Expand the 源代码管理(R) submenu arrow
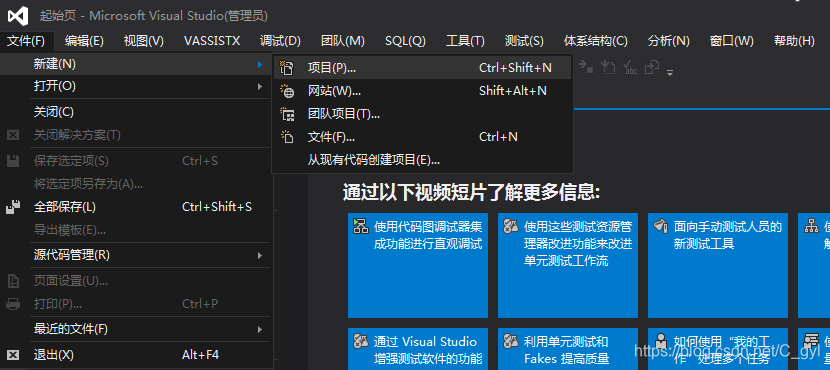 [260, 255]
